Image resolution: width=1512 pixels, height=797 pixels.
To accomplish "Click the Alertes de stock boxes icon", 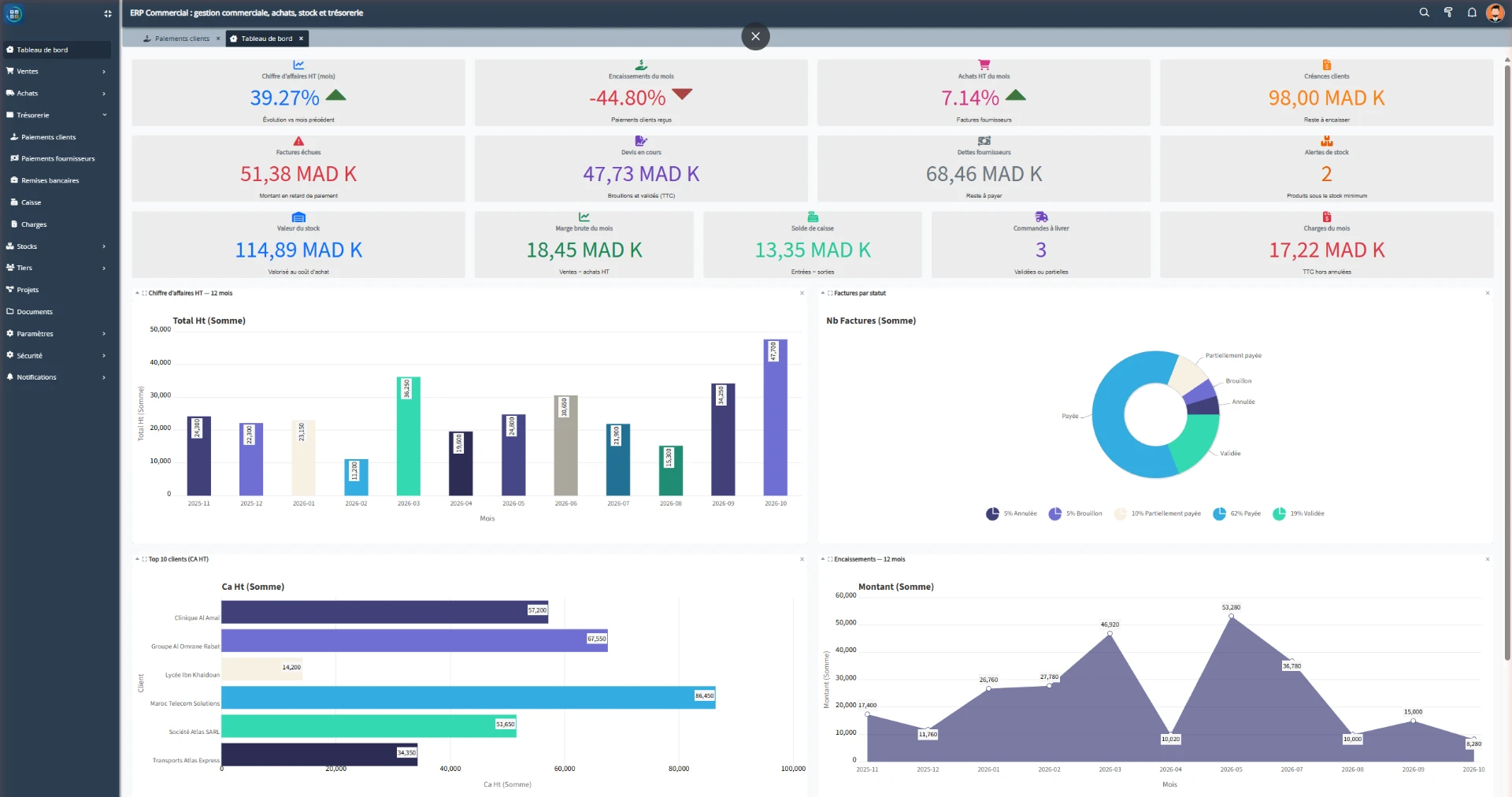I will pyautogui.click(x=1326, y=142).
